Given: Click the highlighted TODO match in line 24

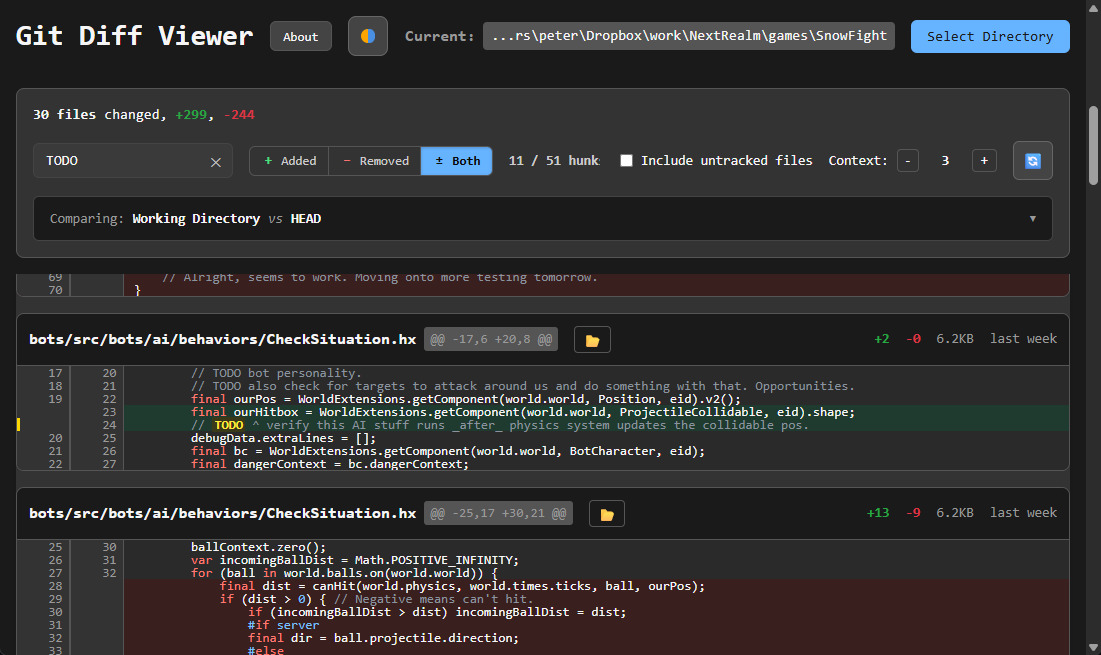Looking at the screenshot, I should [229, 425].
